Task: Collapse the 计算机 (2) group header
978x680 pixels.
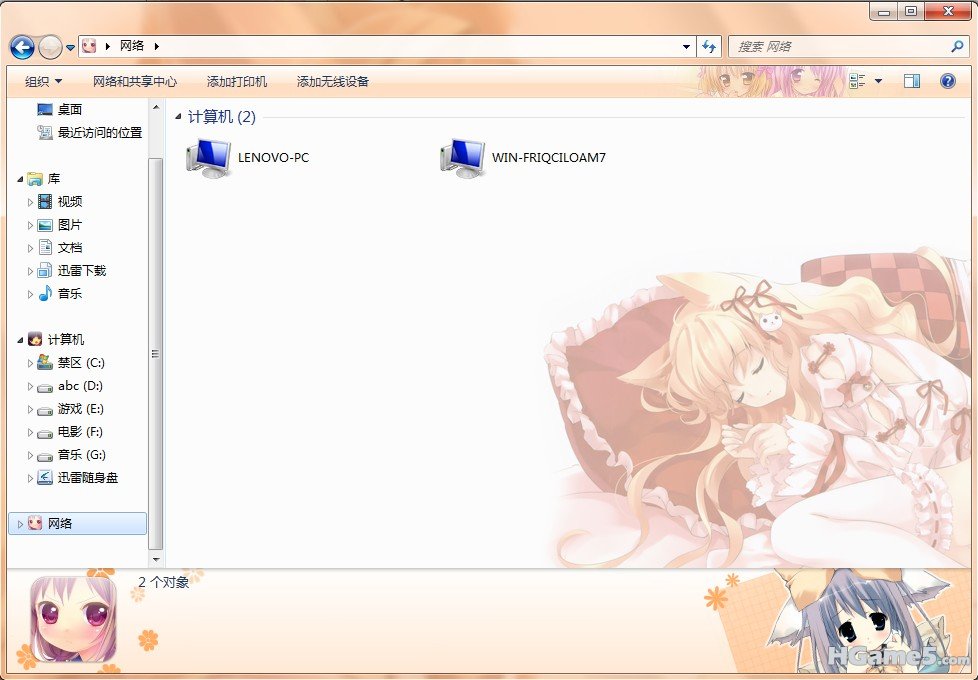Action: 179,118
